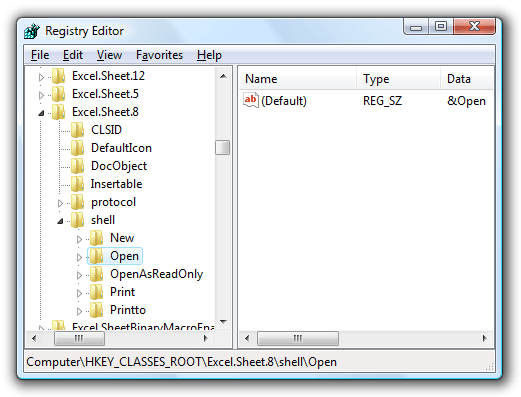Collapse the shell key
This screenshot has height=397, width=521.
point(60,221)
